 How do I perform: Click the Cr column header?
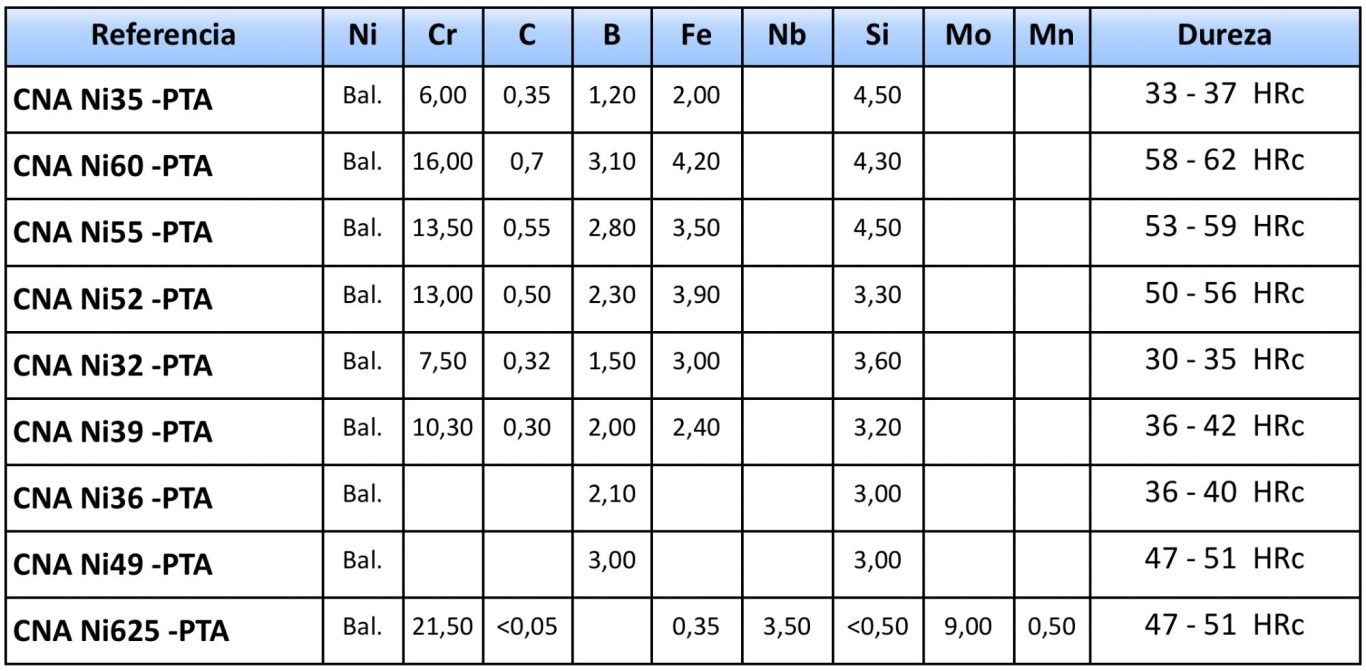tap(442, 35)
